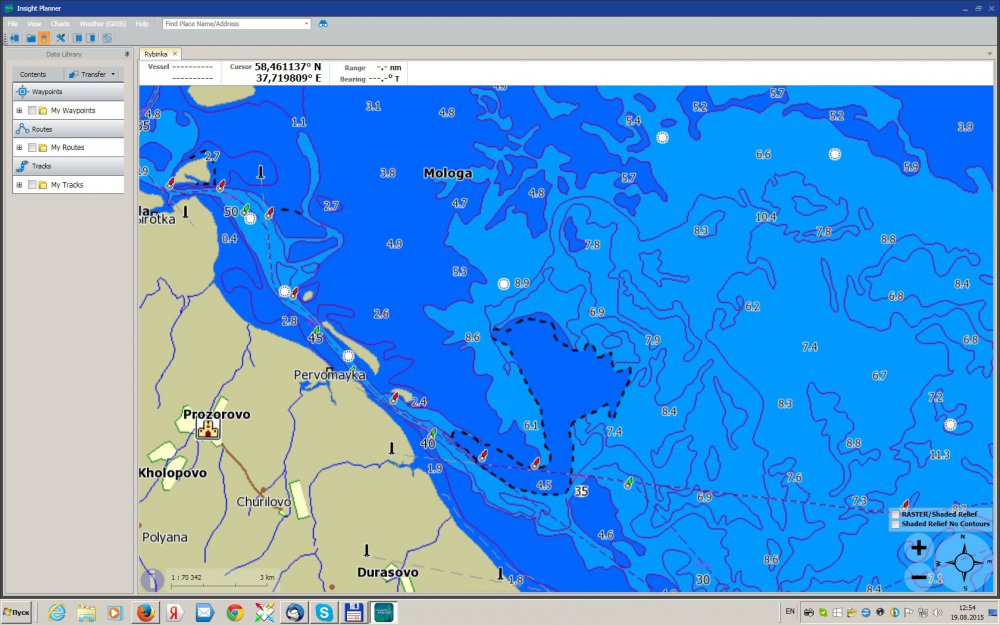Click the wrench and screwdriver tools icon
Screen dimensions: 1000x625
click(61, 38)
